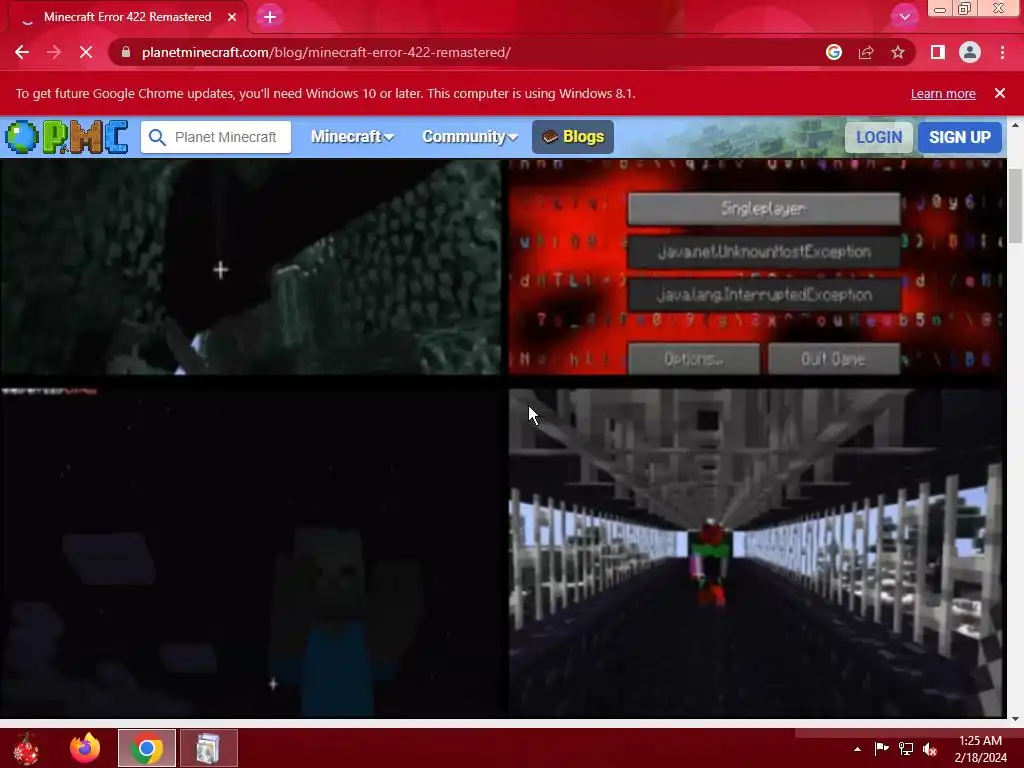1024x768 pixels.
Task: Click the SIGN UP button
Action: [959, 137]
